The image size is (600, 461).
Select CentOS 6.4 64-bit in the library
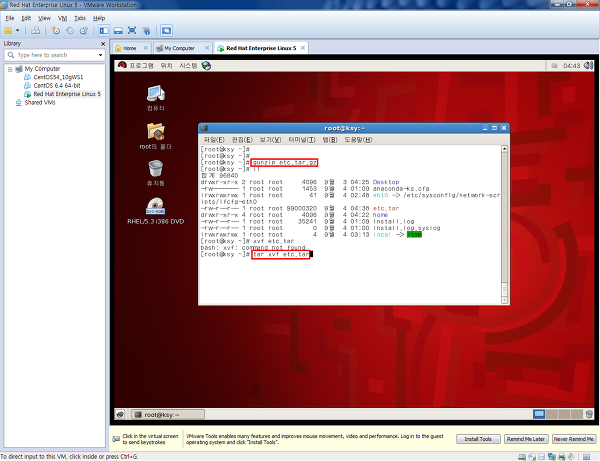pyautogui.click(x=57, y=86)
